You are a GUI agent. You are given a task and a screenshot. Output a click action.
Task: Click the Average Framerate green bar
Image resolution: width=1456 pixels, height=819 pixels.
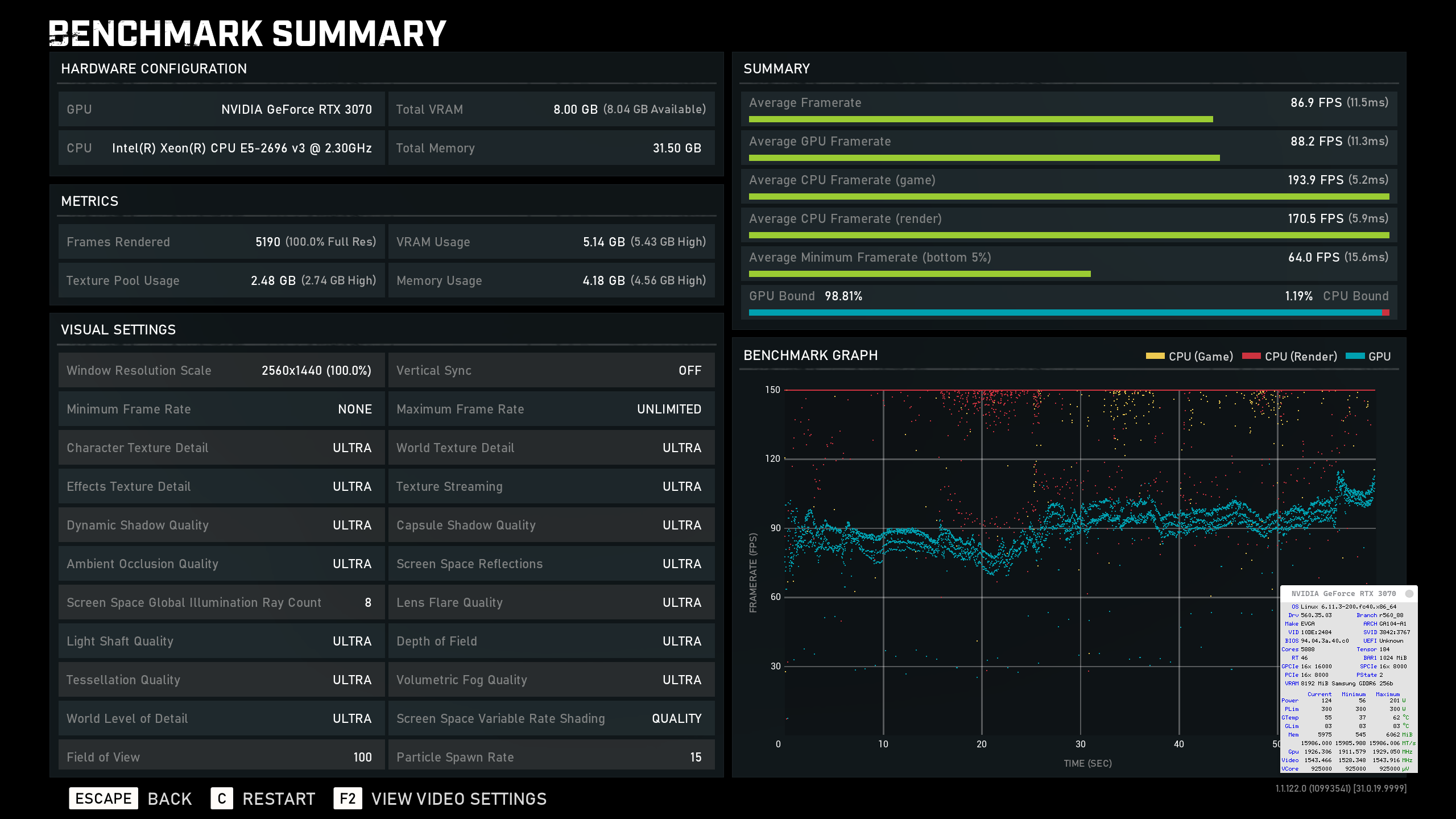coord(981,119)
